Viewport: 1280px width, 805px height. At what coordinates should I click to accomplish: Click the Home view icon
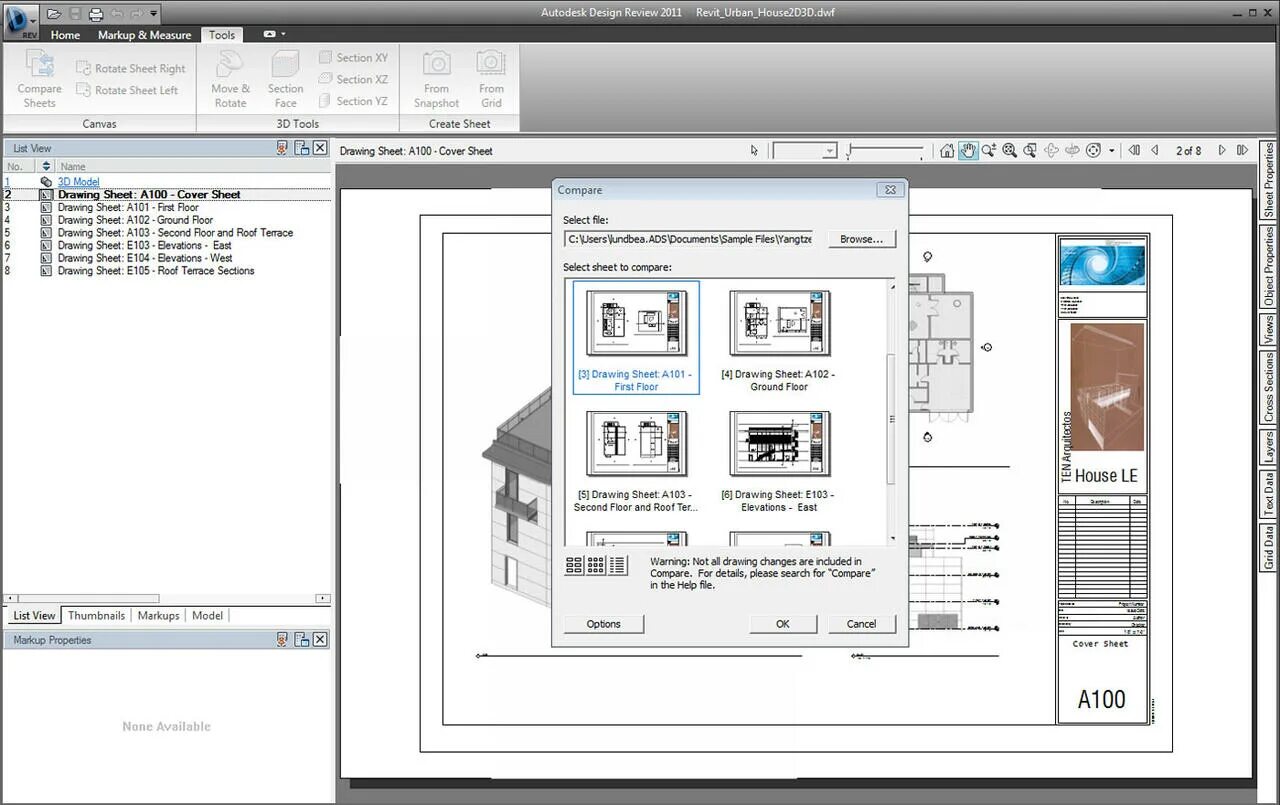point(947,151)
